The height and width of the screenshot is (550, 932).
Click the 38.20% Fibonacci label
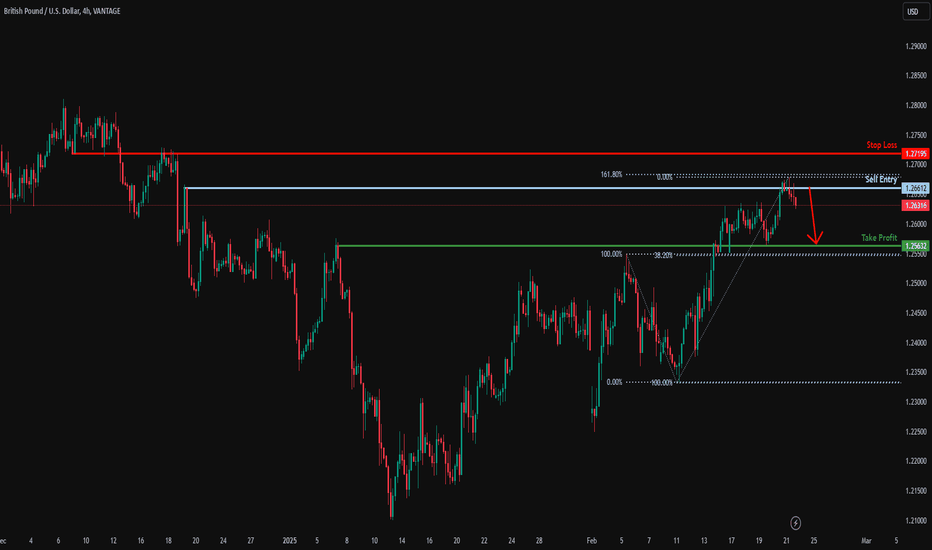point(663,256)
